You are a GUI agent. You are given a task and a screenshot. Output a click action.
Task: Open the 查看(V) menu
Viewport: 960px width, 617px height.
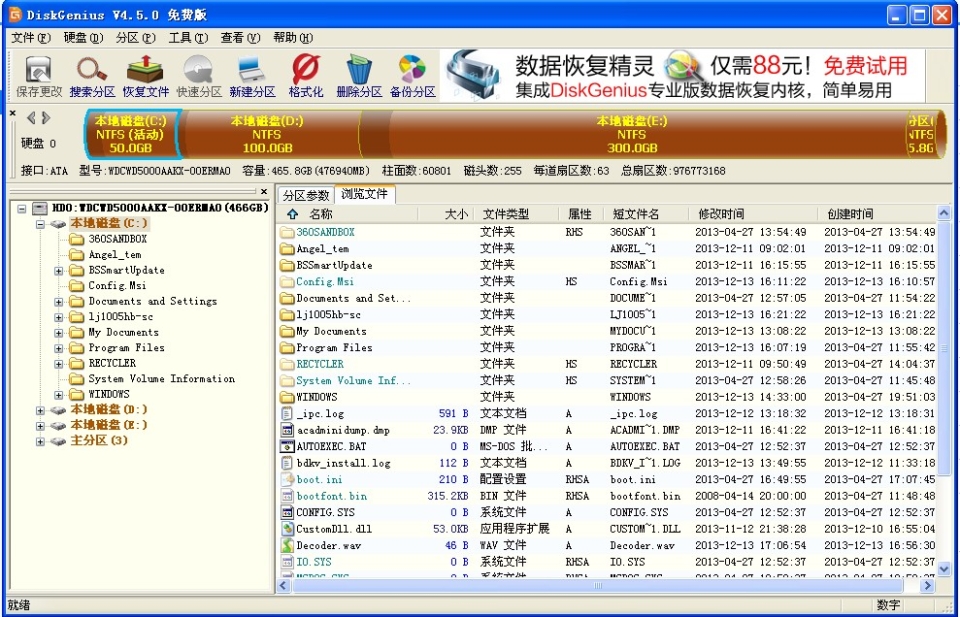tap(241, 38)
